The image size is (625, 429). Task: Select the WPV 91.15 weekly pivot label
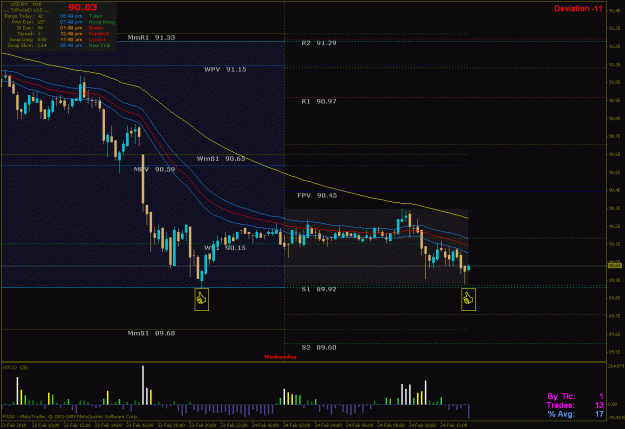click(225, 69)
